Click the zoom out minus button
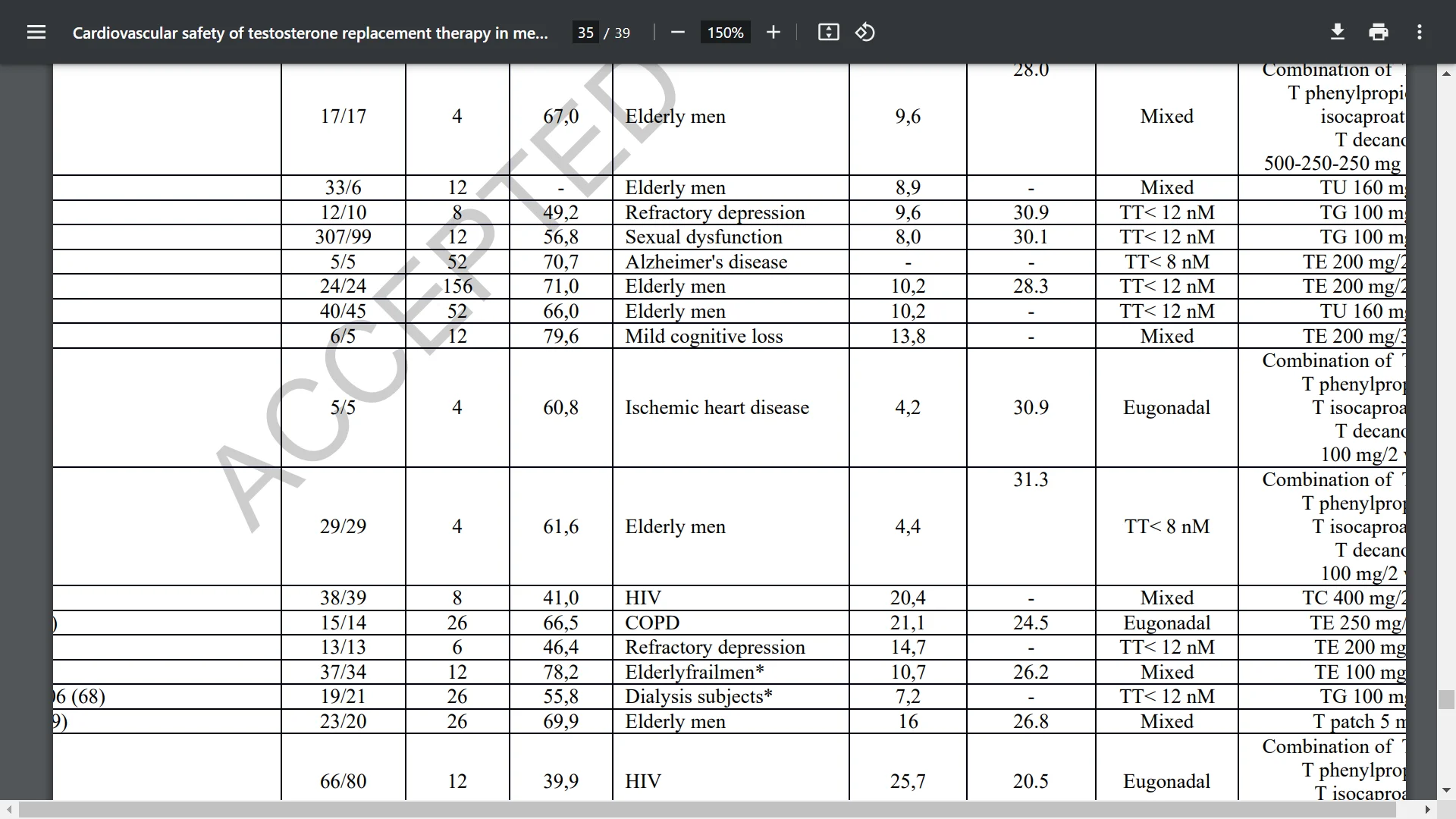This screenshot has width=1456, height=819. click(678, 32)
